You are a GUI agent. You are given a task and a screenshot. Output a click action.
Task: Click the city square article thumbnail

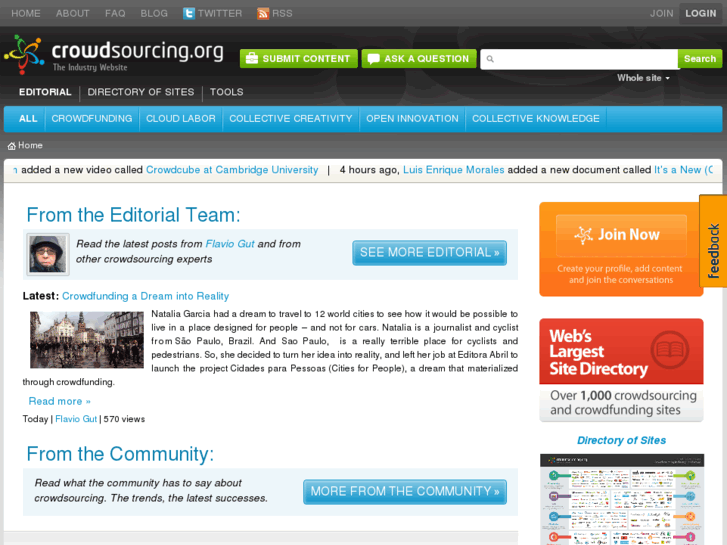(87, 340)
